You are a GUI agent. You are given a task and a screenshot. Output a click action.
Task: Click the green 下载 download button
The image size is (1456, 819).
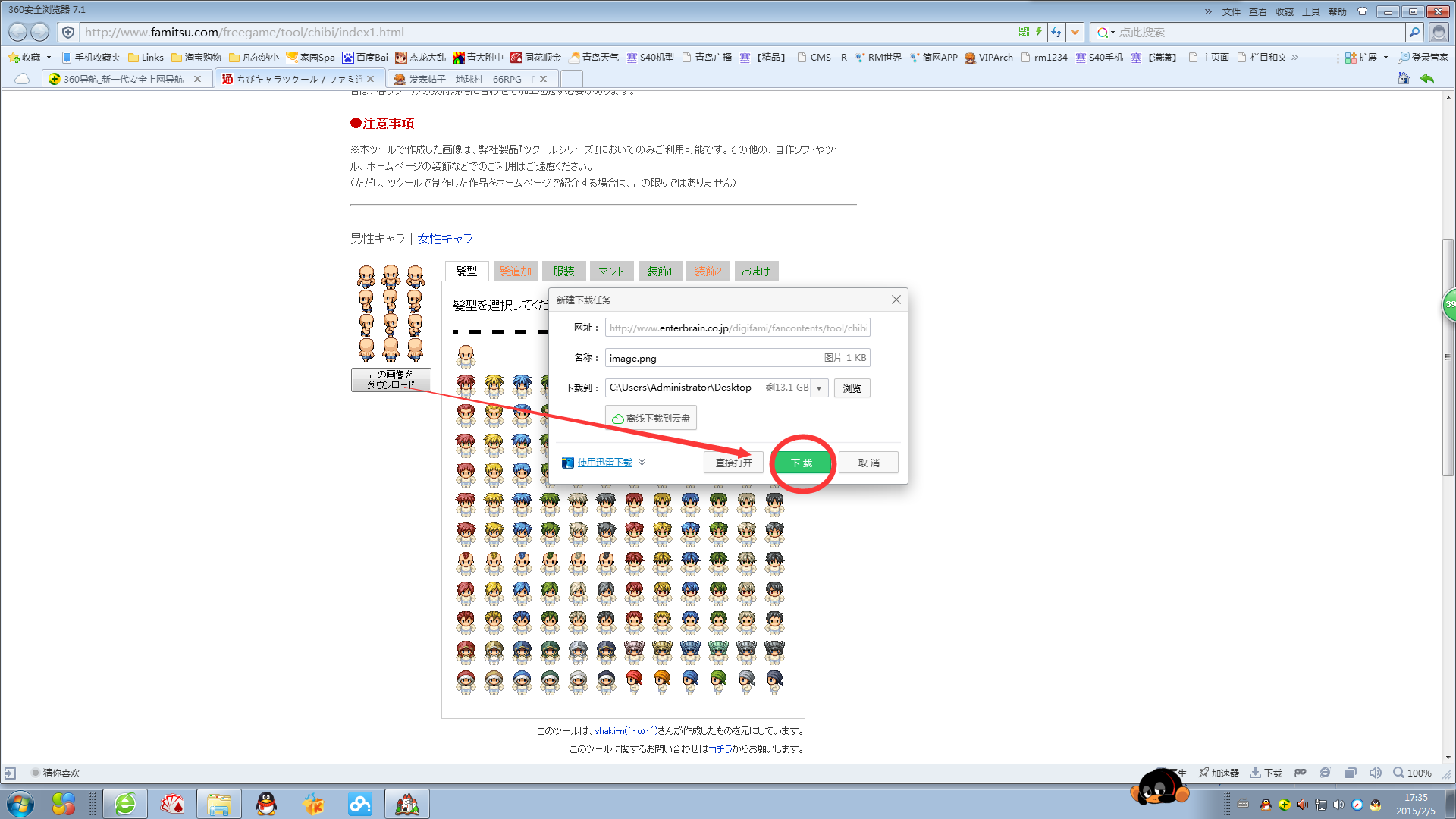point(802,463)
